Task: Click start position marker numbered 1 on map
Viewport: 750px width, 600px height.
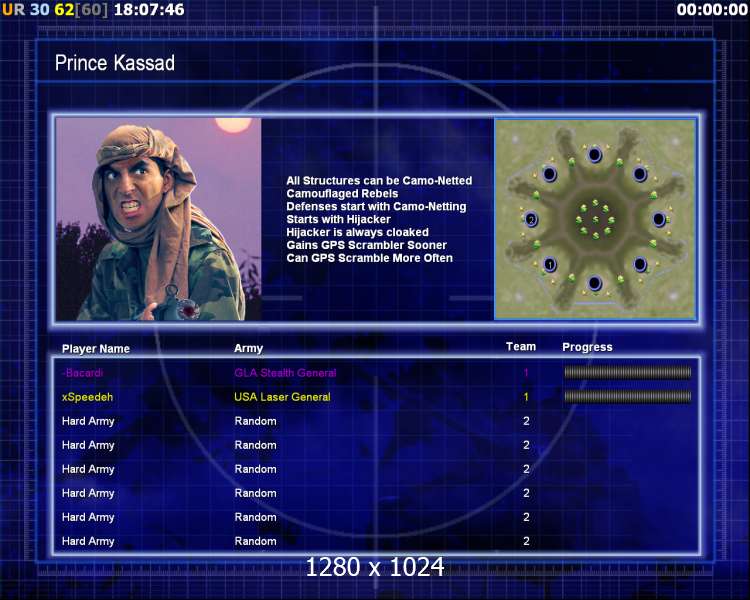Action: pos(550,264)
